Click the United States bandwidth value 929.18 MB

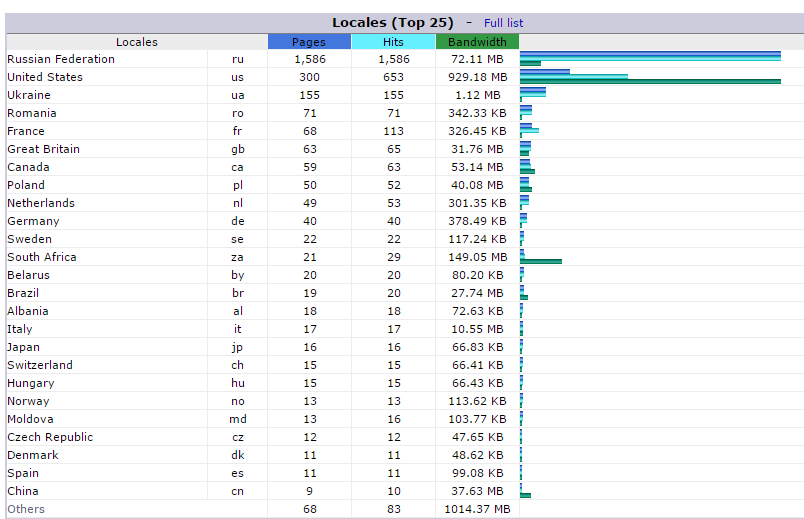(x=477, y=77)
